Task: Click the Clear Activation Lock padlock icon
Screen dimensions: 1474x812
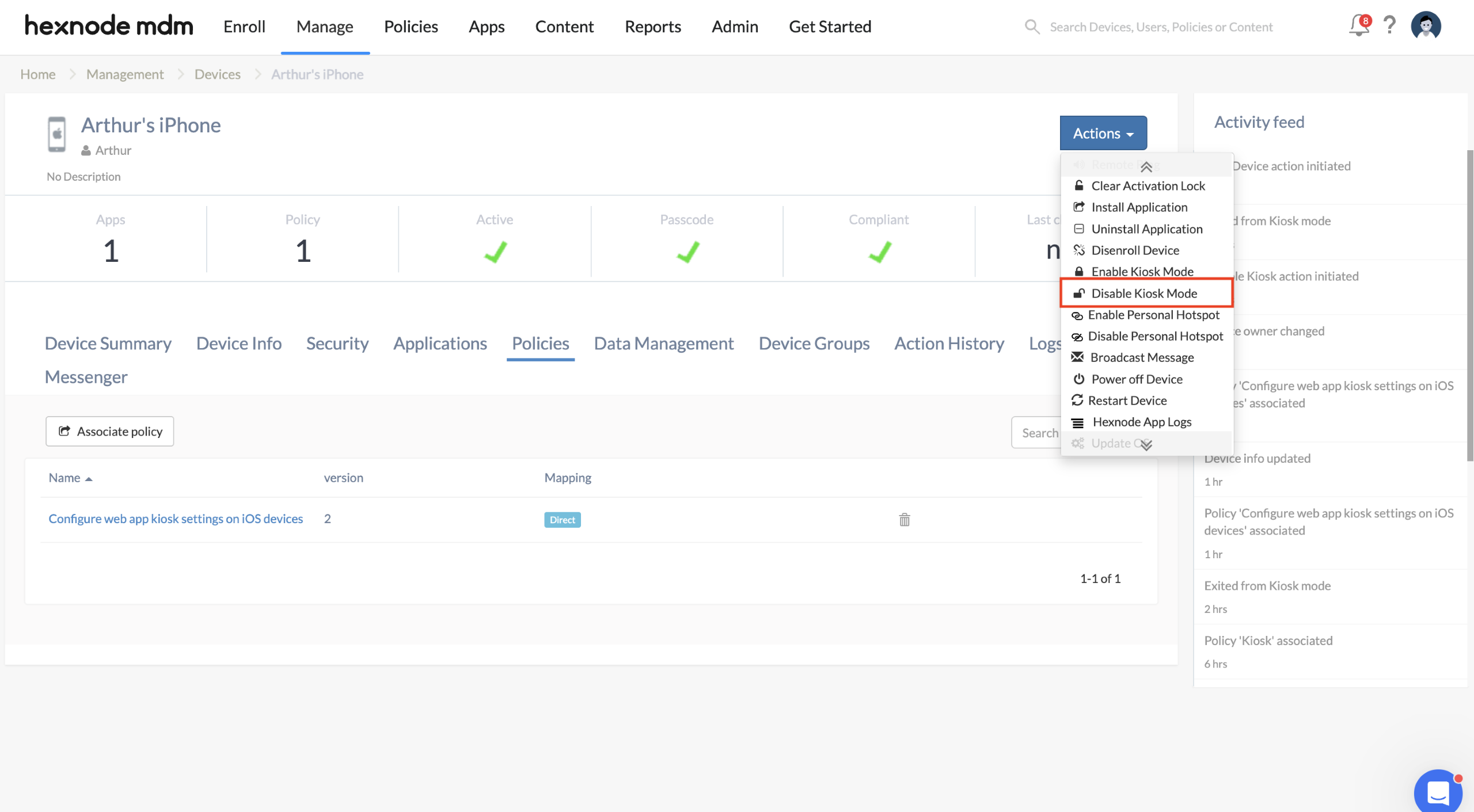Action: point(1079,185)
